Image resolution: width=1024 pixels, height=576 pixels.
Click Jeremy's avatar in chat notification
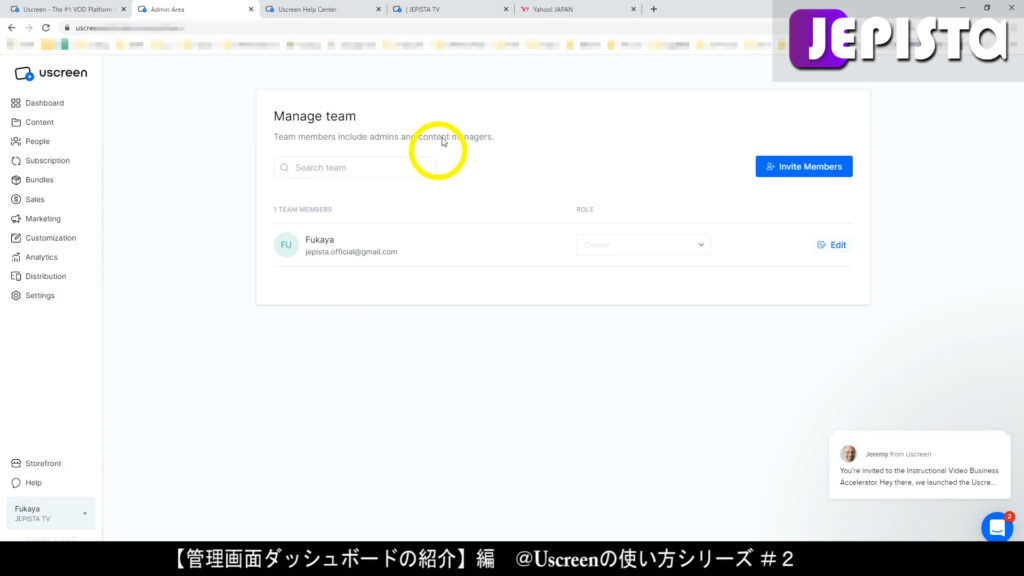tap(848, 454)
